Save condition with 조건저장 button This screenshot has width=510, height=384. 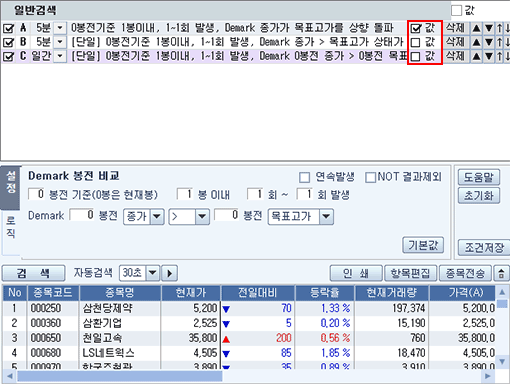coord(484,248)
